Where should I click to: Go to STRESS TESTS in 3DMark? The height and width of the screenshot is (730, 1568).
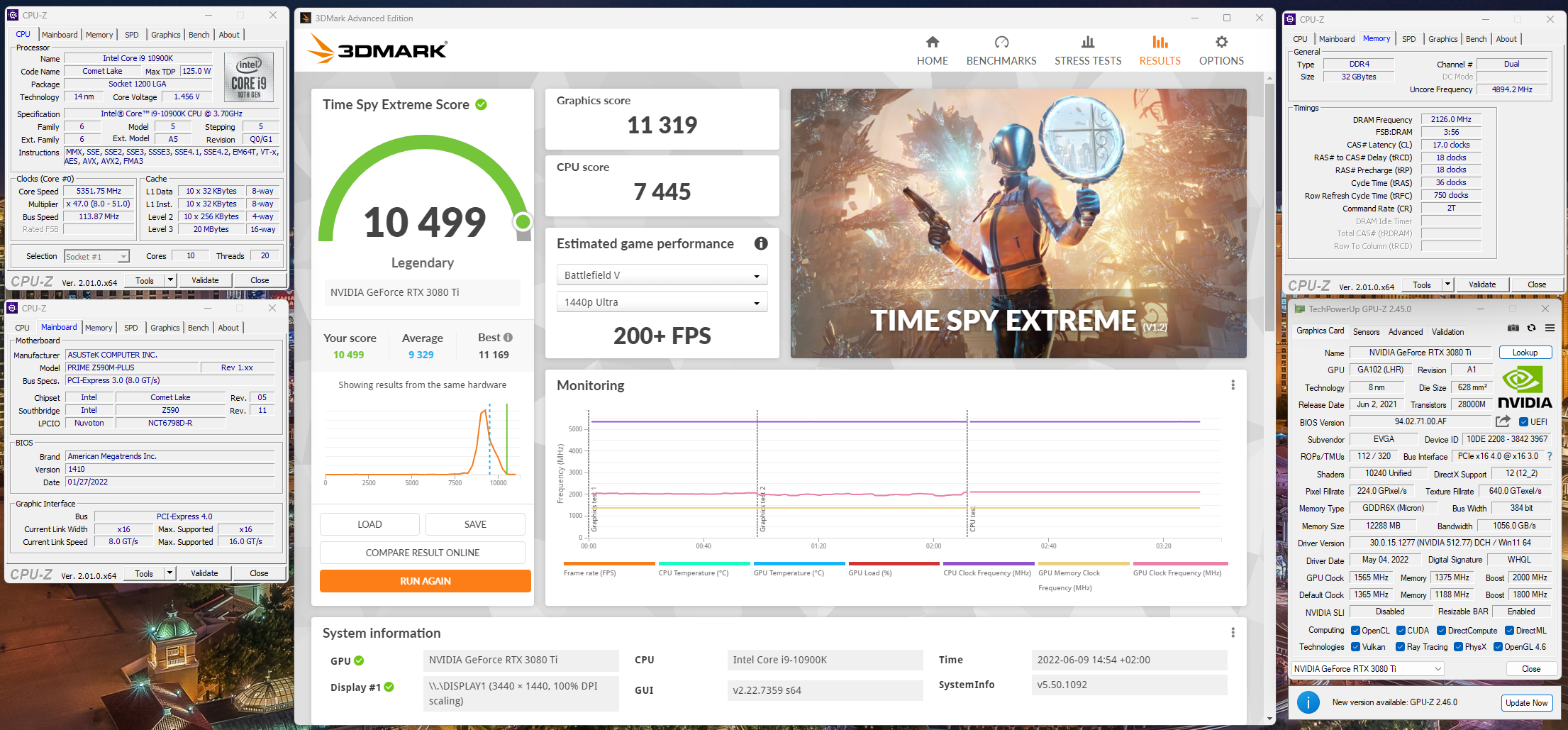point(1087,51)
